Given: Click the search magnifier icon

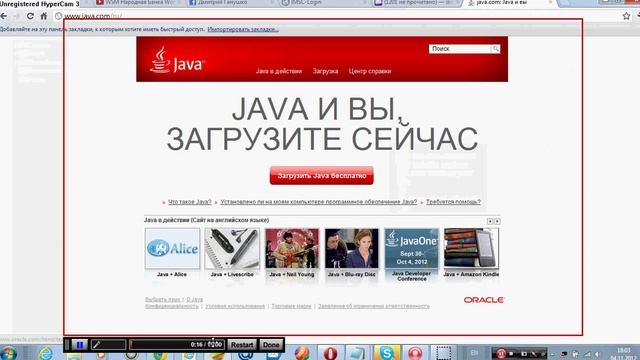Looking at the screenshot, I should 496,49.
